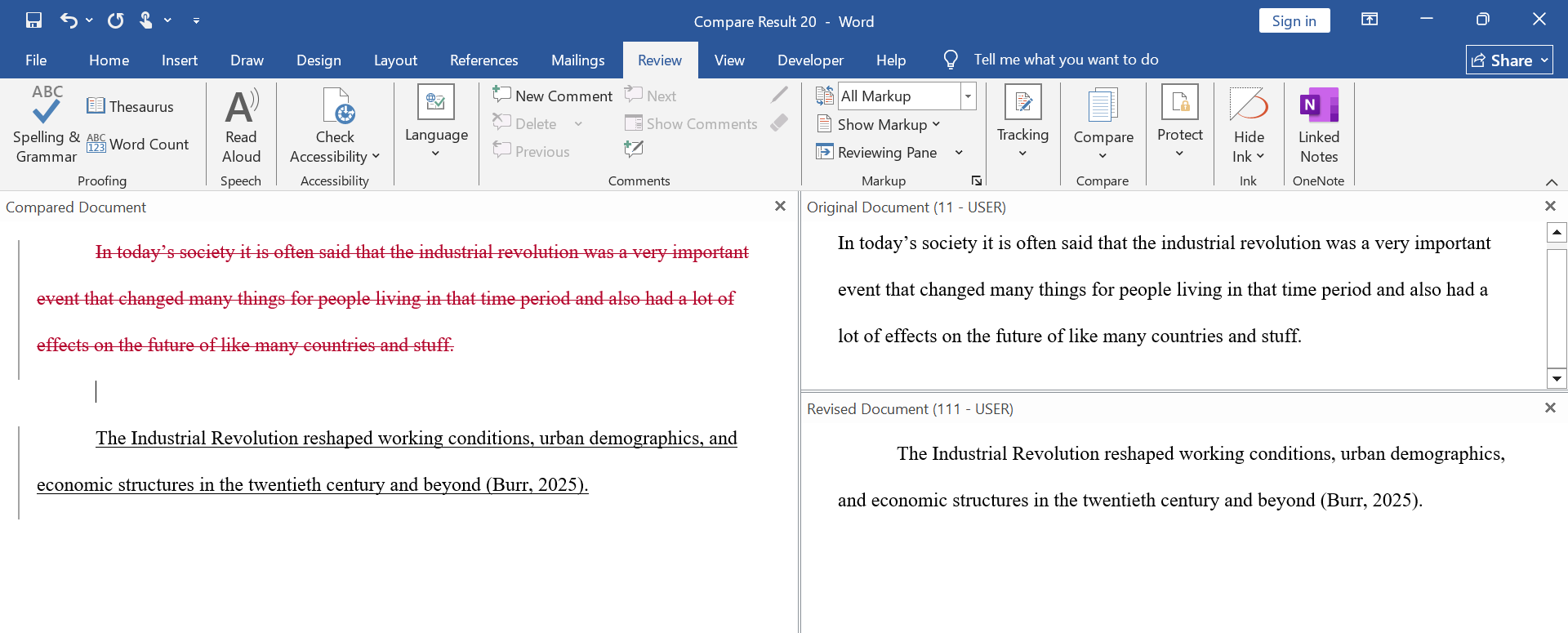This screenshot has width=1568, height=633.
Task: Collapse the ribbon with the chevron
Action: 1552,181
